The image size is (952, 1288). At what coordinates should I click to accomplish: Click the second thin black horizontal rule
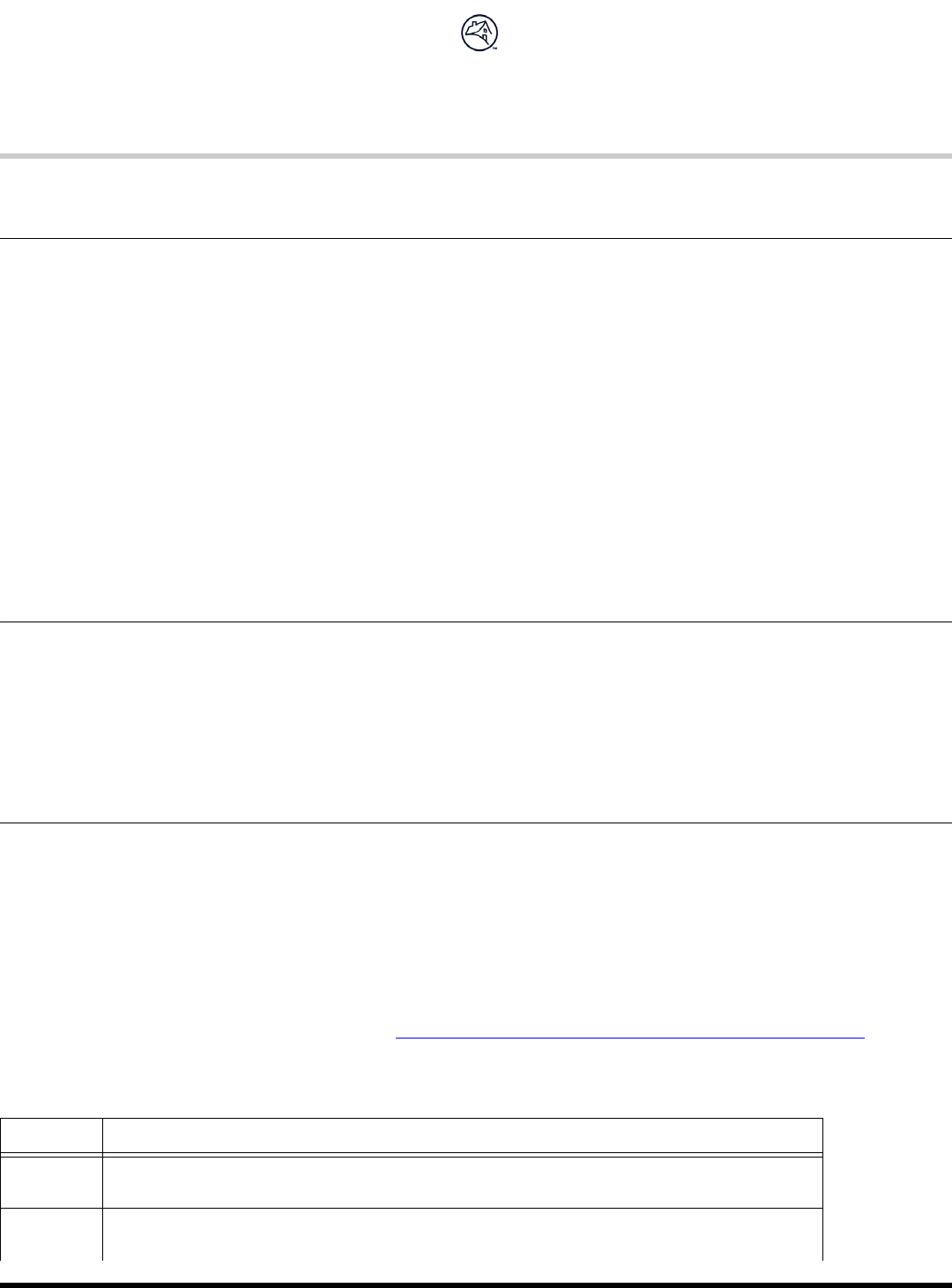pyautogui.click(x=476, y=622)
